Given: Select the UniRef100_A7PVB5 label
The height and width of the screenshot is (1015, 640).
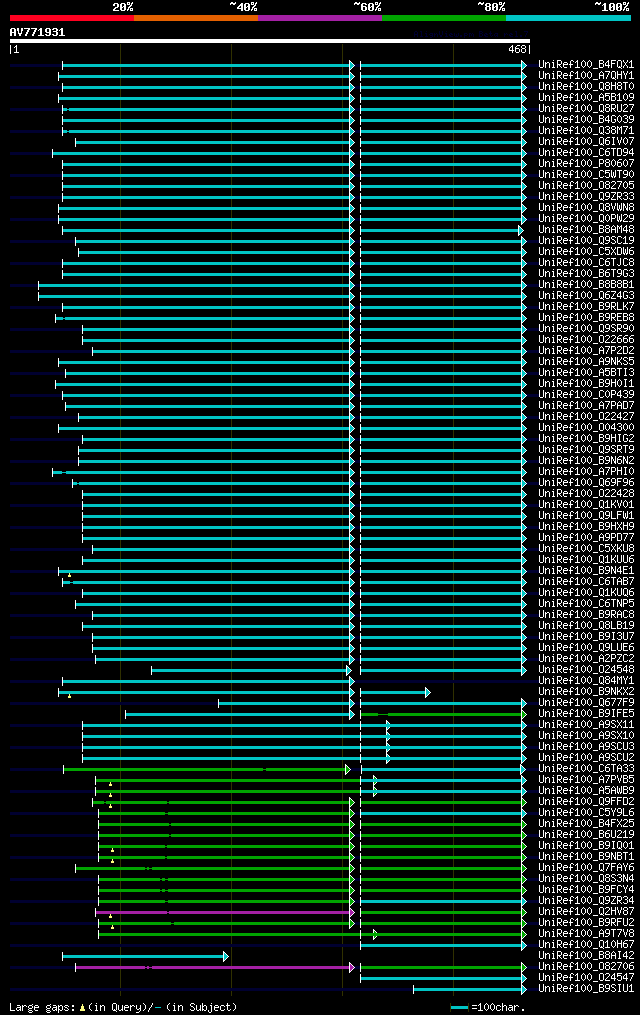Looking at the screenshot, I should click(x=586, y=780).
